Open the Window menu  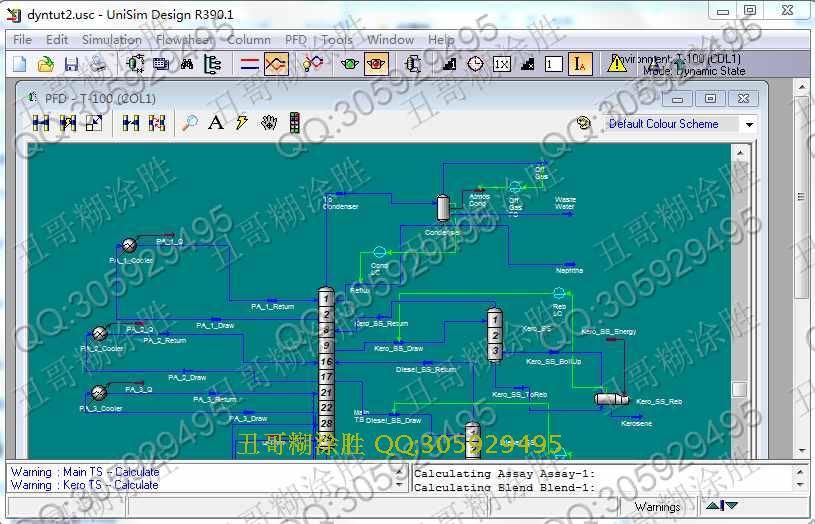click(390, 40)
